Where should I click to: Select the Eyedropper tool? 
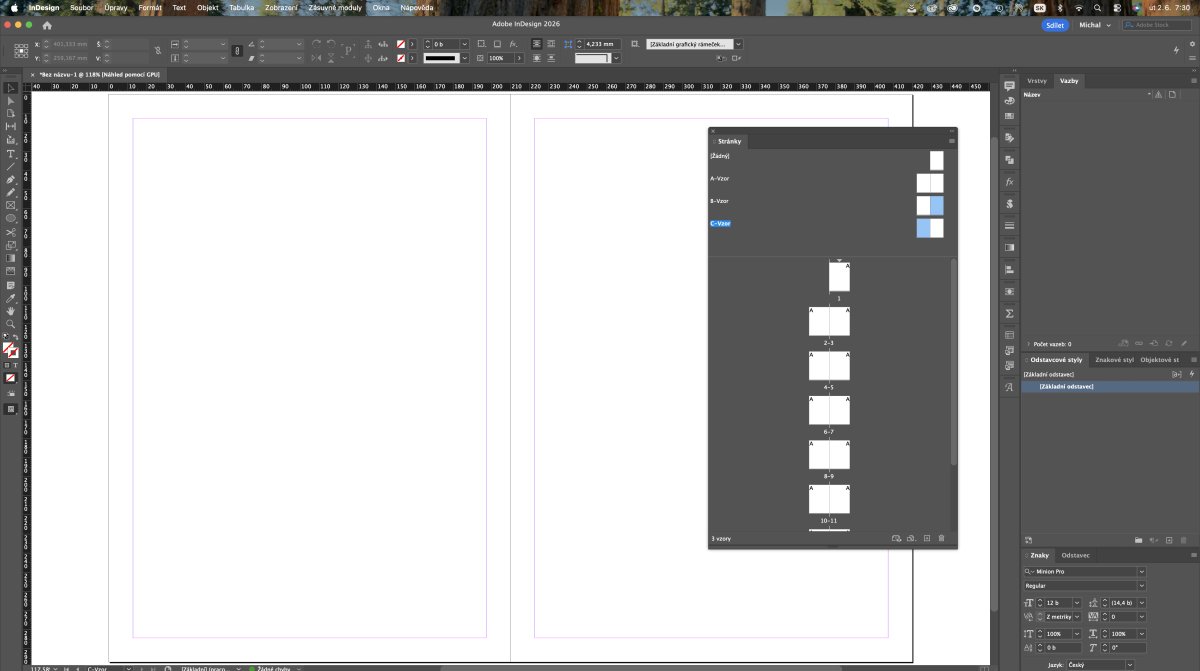tap(11, 298)
